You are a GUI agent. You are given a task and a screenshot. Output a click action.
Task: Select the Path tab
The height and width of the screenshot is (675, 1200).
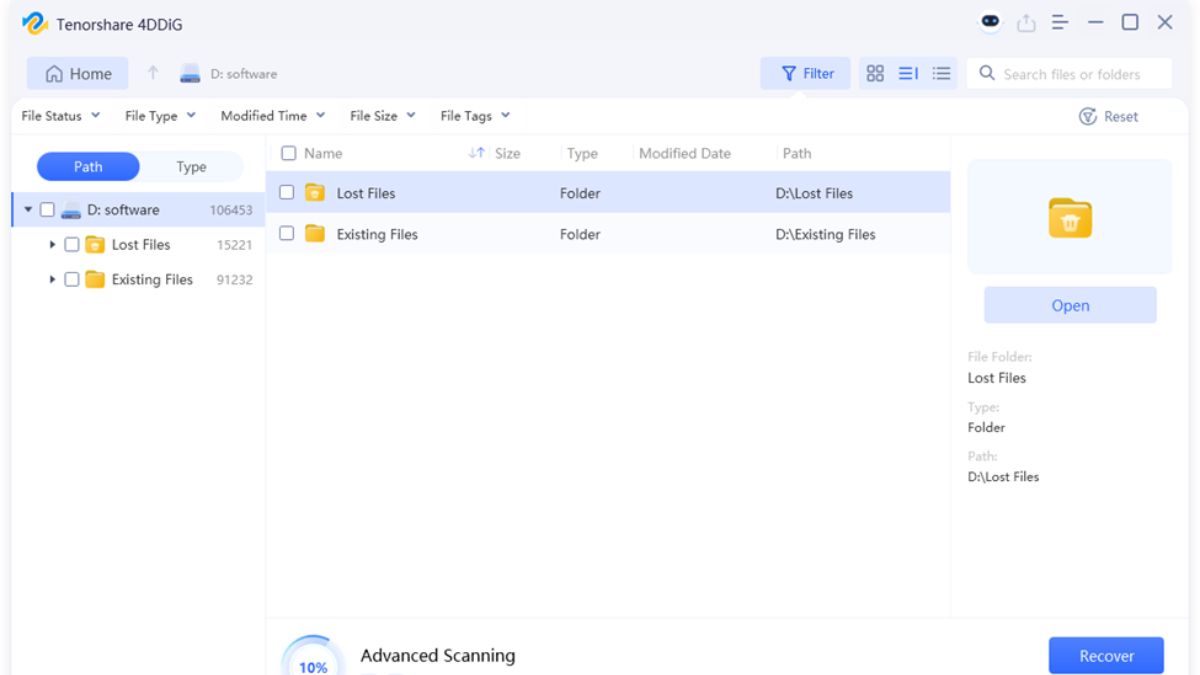pos(88,167)
